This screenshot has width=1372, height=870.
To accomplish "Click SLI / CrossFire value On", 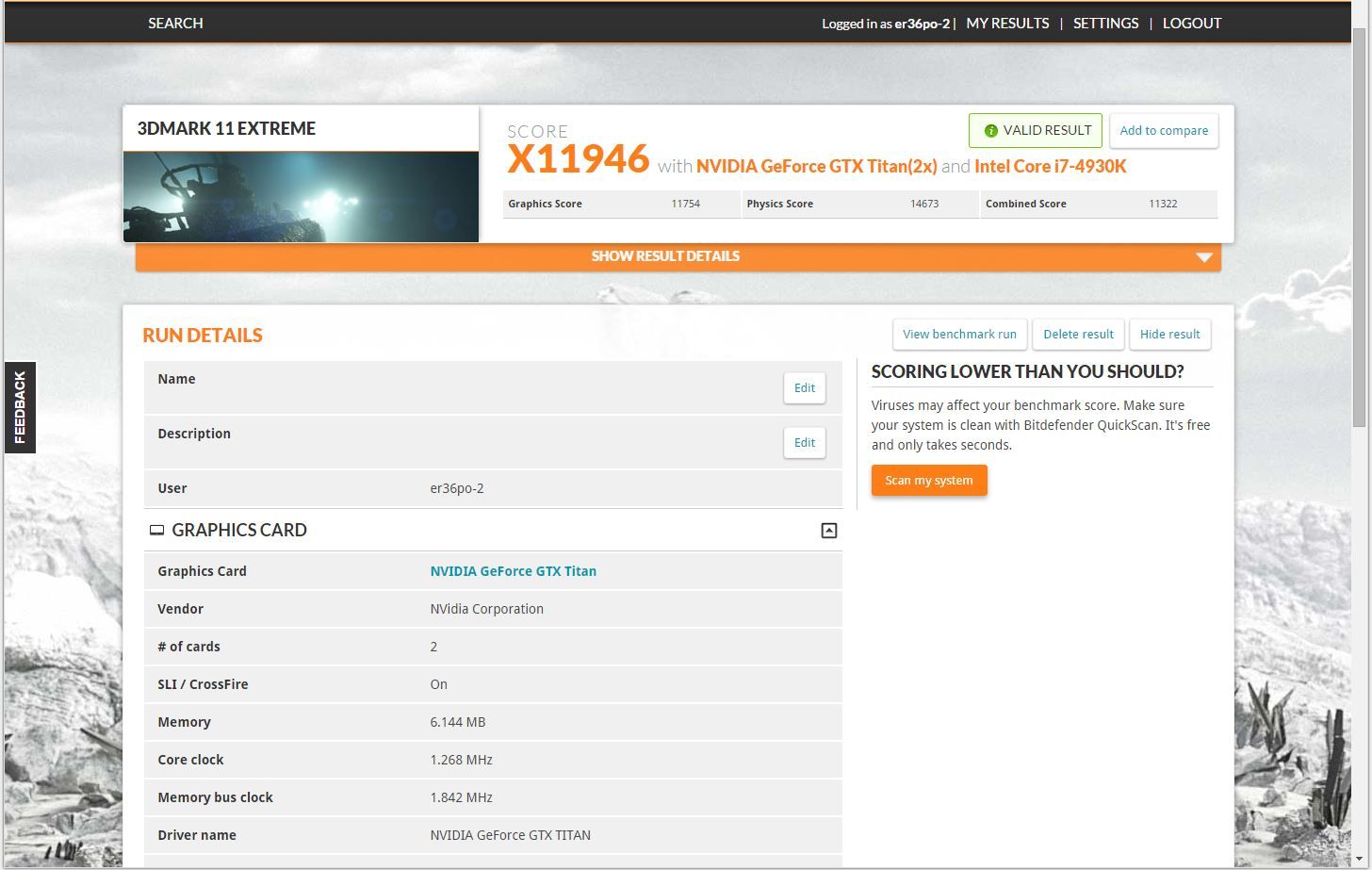I will coord(438,684).
